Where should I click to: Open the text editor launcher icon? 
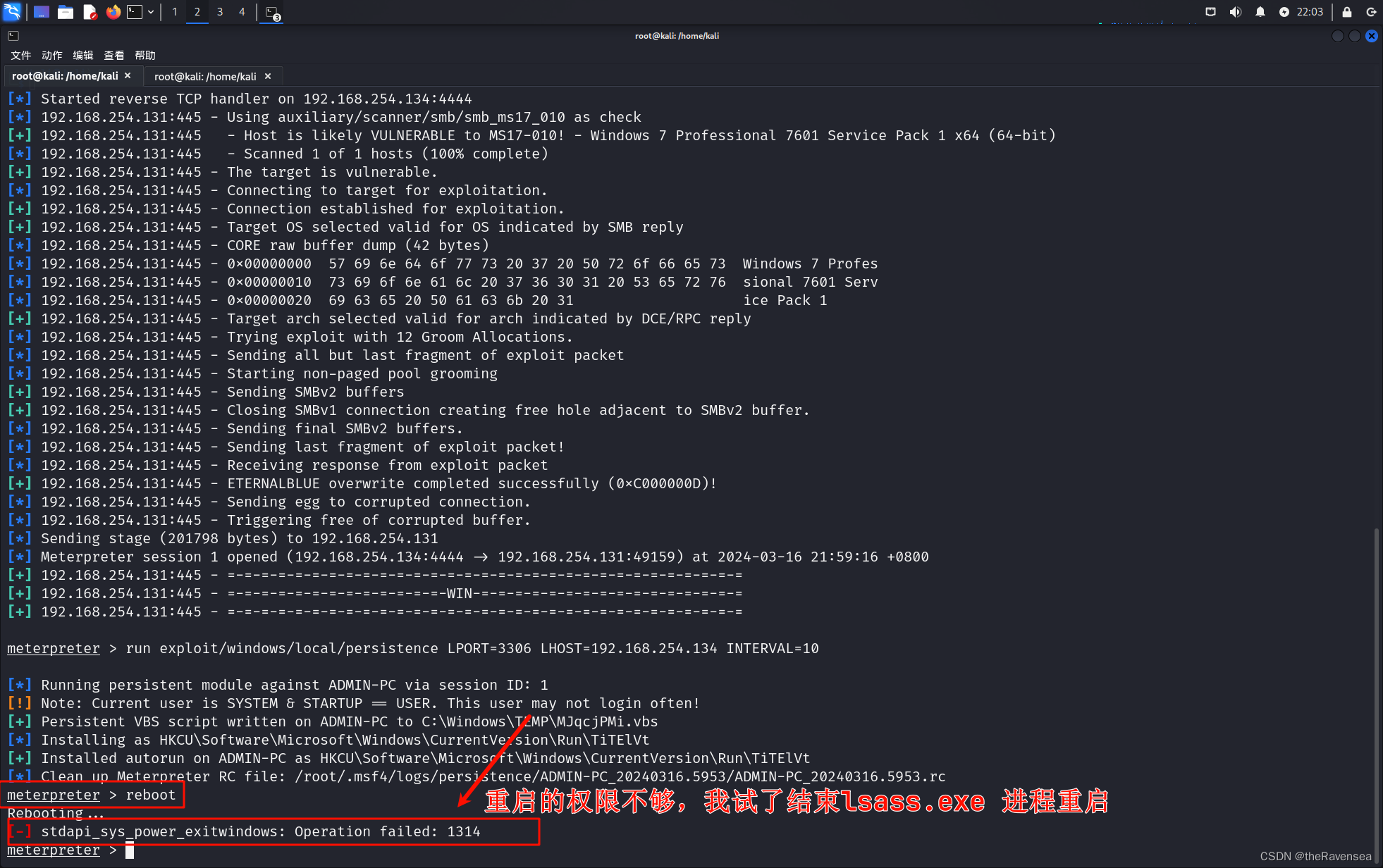[90, 12]
